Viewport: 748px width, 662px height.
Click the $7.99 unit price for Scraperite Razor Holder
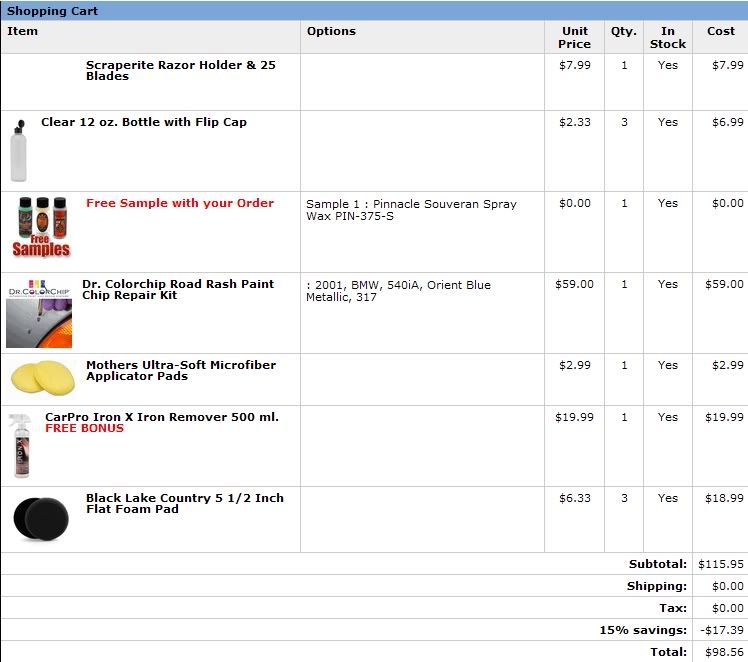tap(575, 65)
